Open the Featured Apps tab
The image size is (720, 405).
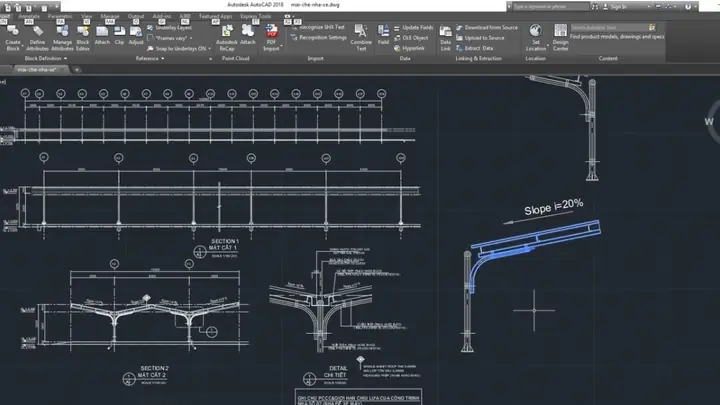click(x=216, y=17)
